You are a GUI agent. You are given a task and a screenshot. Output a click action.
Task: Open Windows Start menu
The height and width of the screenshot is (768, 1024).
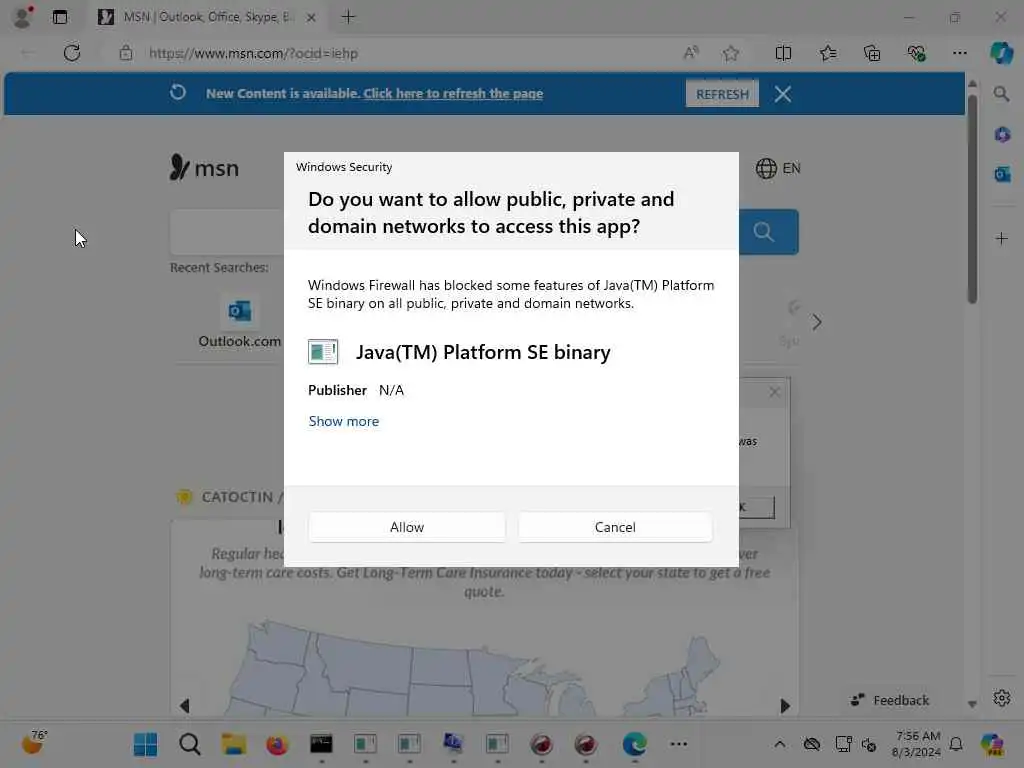(x=145, y=744)
